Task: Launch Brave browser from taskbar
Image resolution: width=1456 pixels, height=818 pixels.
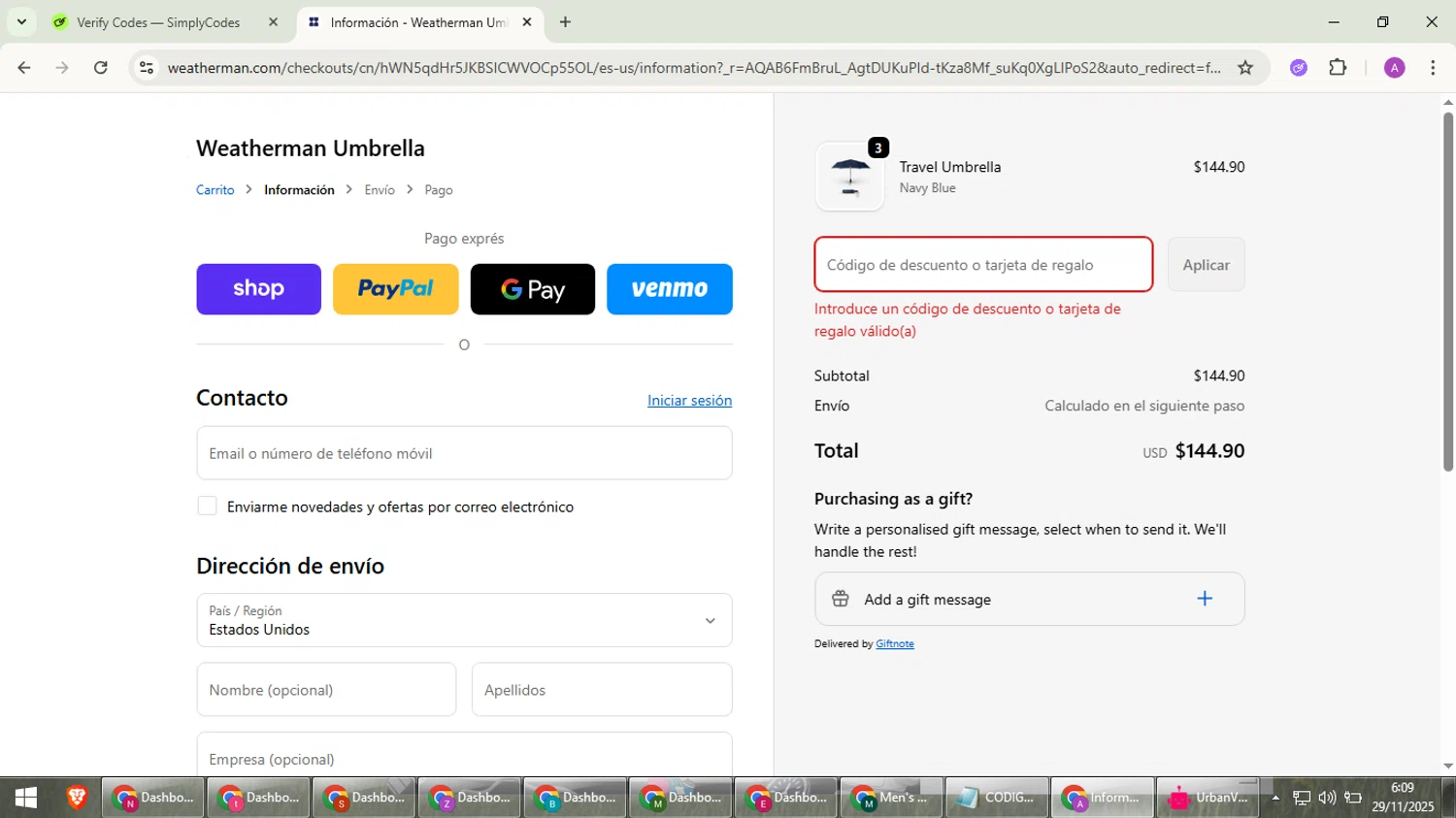Action: click(77, 798)
